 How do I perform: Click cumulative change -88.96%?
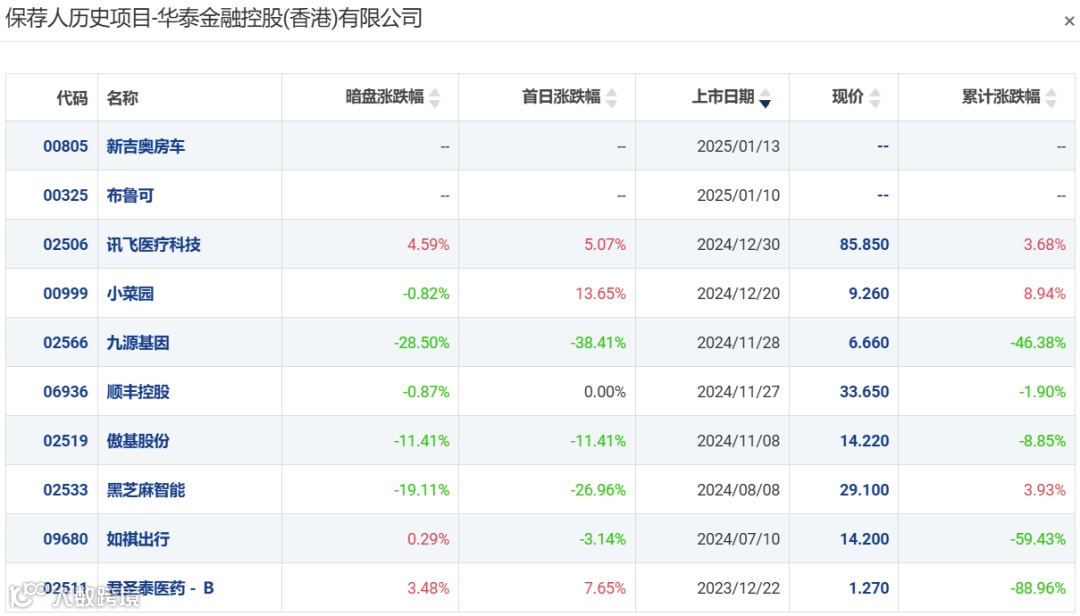pyautogui.click(x=1038, y=588)
